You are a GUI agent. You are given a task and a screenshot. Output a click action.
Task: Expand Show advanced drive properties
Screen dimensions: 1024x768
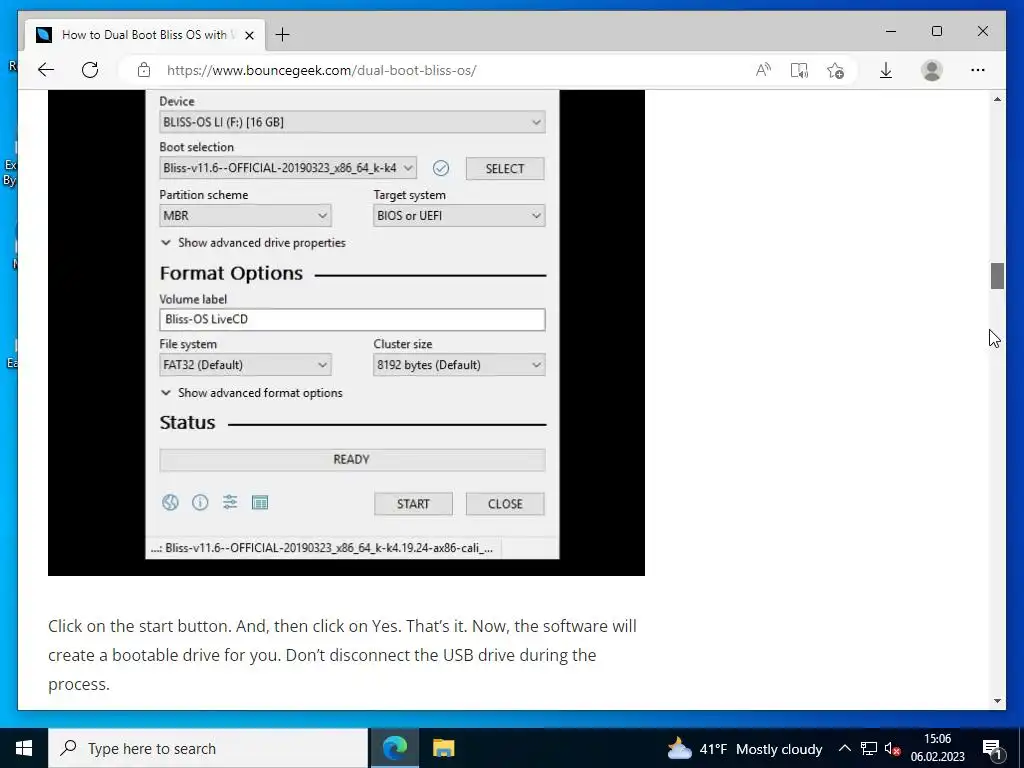click(253, 243)
